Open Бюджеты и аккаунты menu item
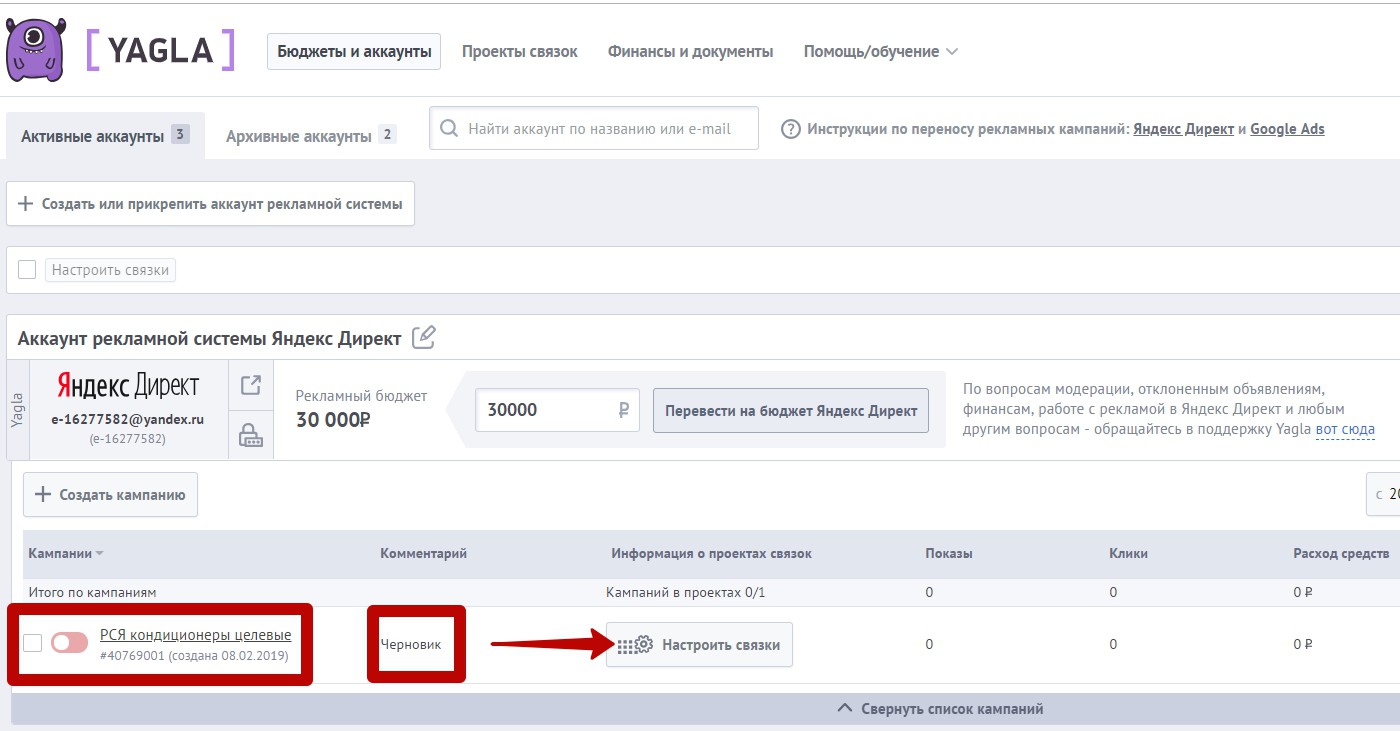This screenshot has width=1400, height=731. tap(354, 51)
